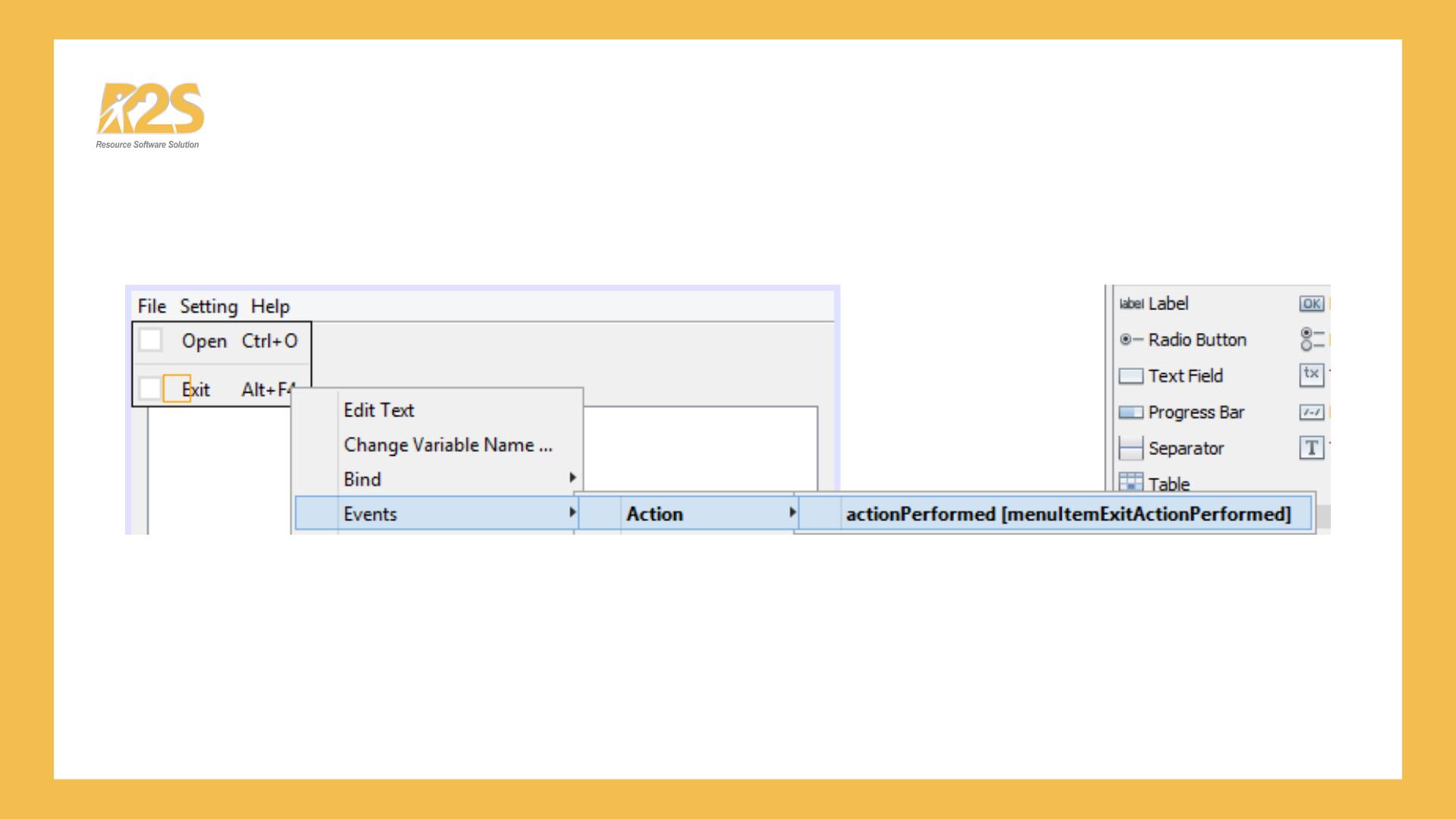
Task: Choose actionPerformed [menuItemExitActionPerformed] entry
Action: click(x=1067, y=514)
